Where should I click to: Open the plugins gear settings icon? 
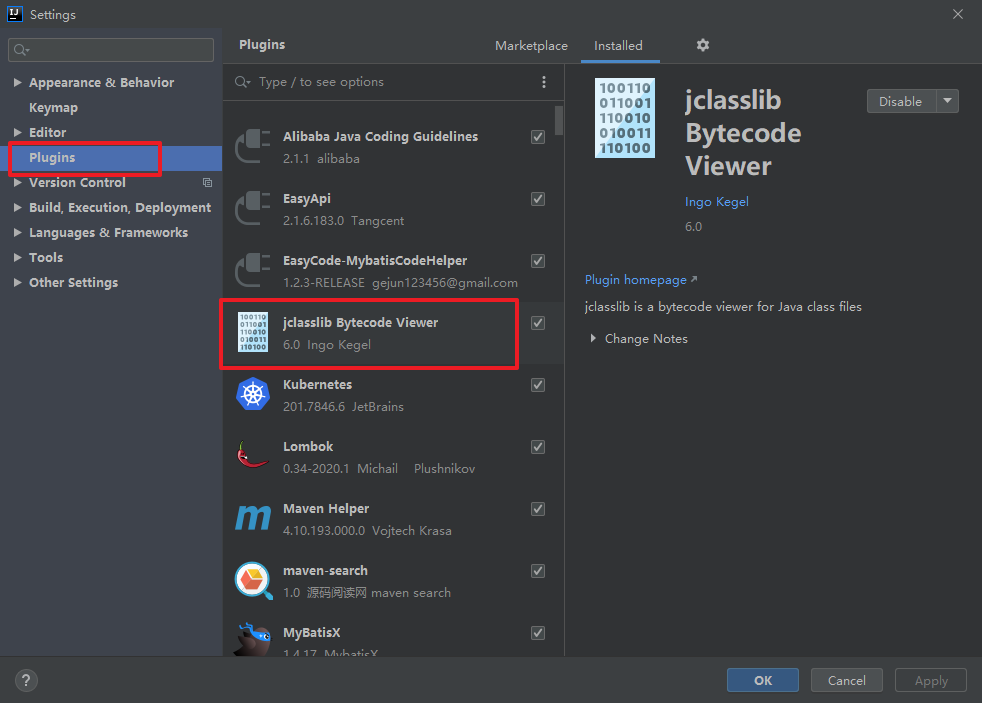click(x=703, y=45)
